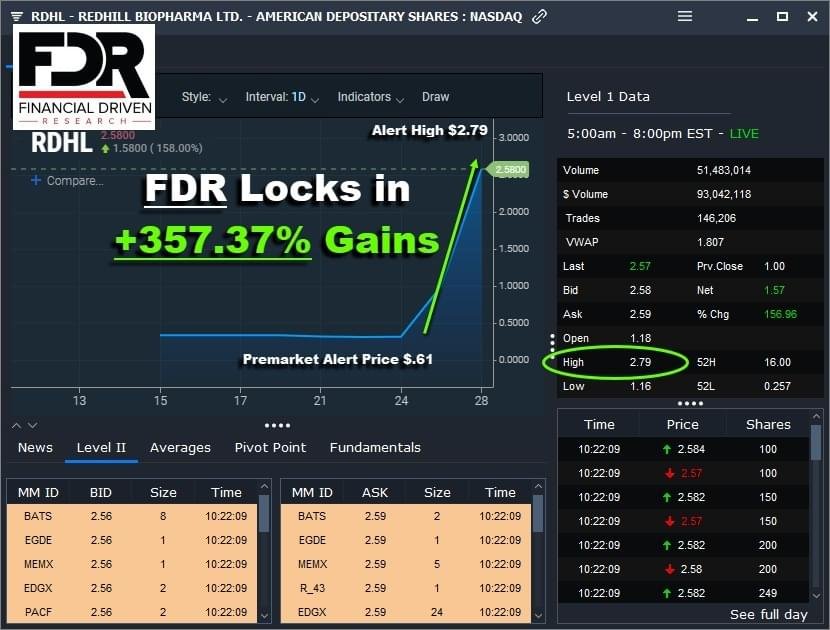Open the hamburger menu in title bar
The width and height of the screenshot is (830, 630).
pos(685,16)
